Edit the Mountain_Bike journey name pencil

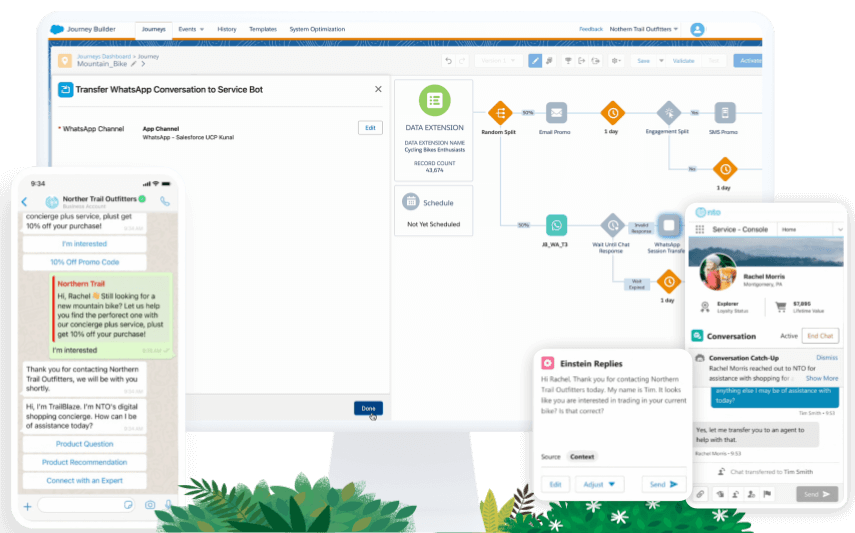[x=133, y=64]
